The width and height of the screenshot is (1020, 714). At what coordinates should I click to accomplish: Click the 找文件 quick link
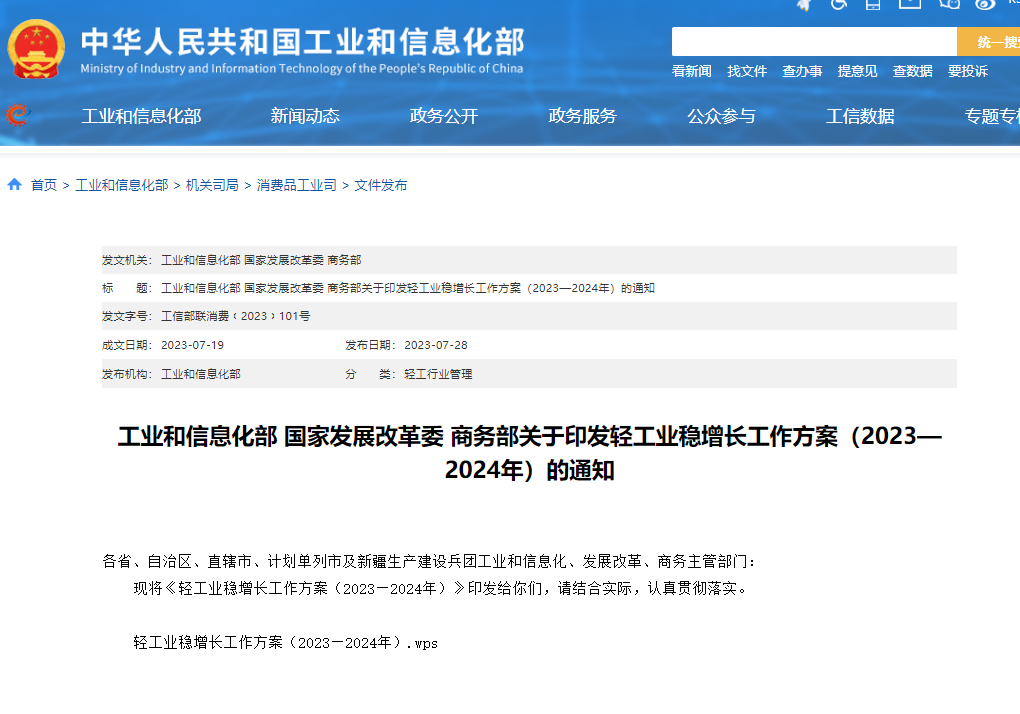[x=747, y=71]
